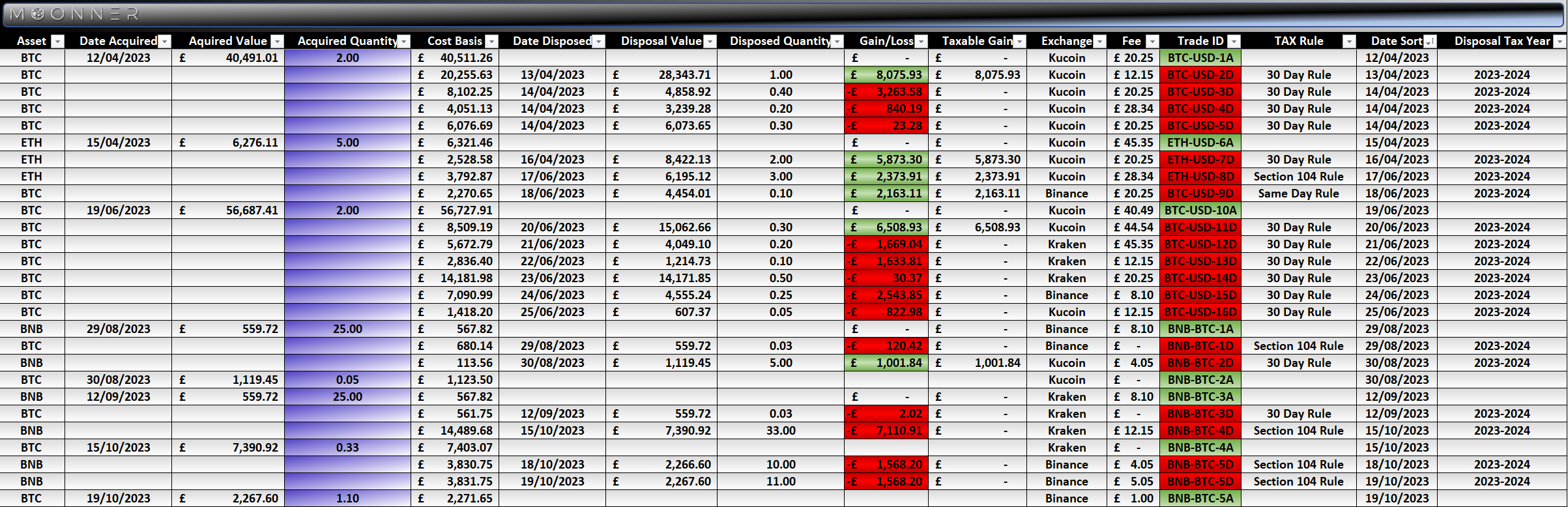The height and width of the screenshot is (507, 1568).
Task: Expand the Cost Basis filter dropdown
Action: point(491,42)
